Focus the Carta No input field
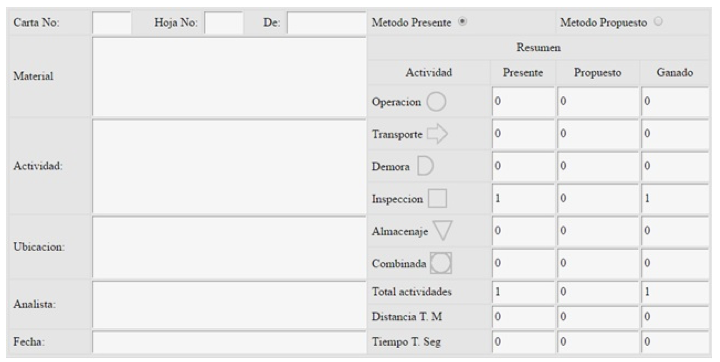 (112, 23)
